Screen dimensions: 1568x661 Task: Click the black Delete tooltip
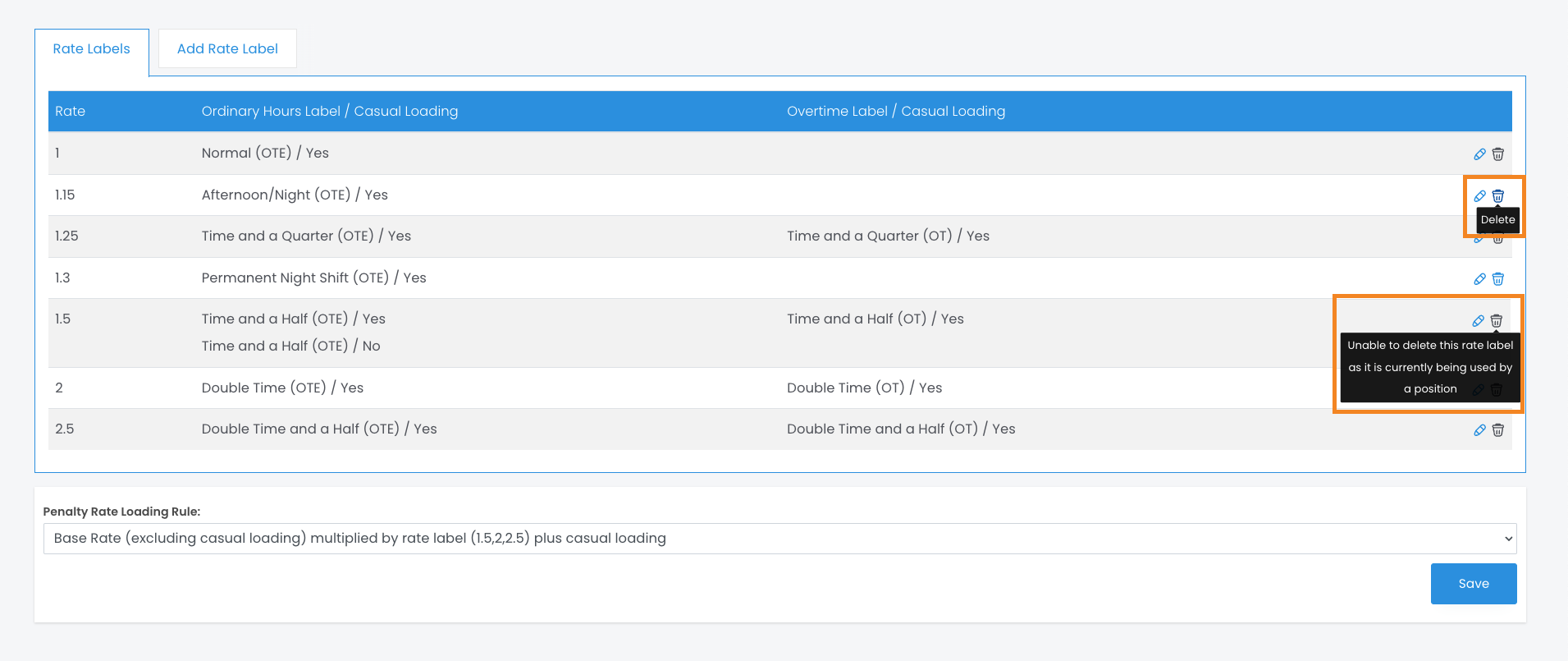click(x=1497, y=220)
